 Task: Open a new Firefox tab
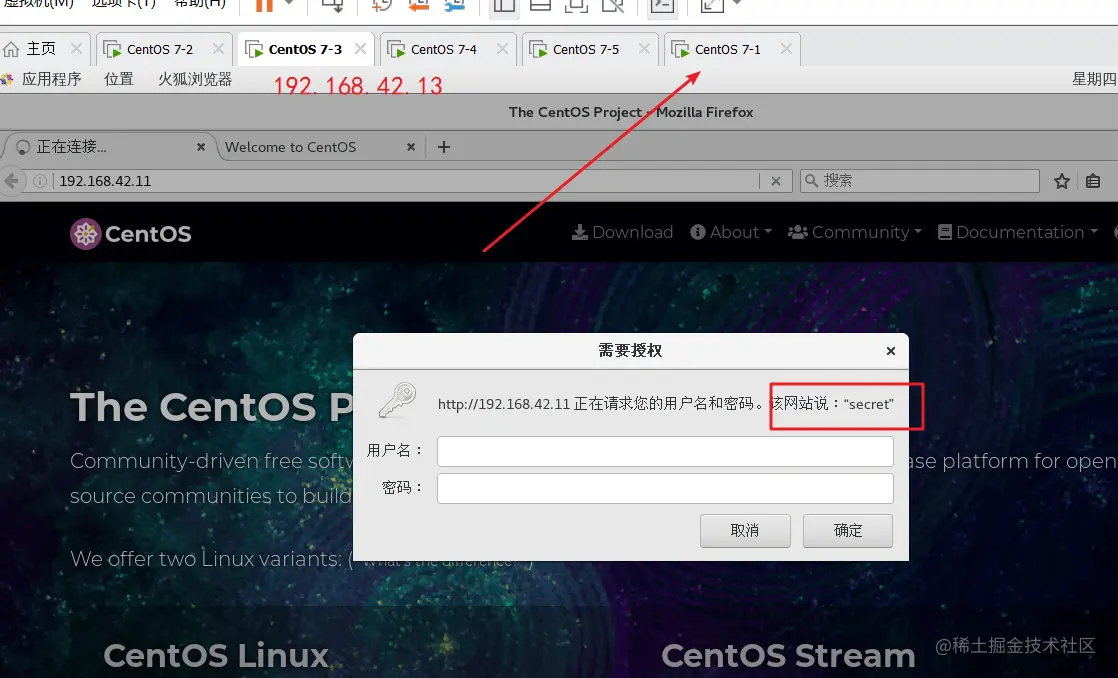click(443, 147)
